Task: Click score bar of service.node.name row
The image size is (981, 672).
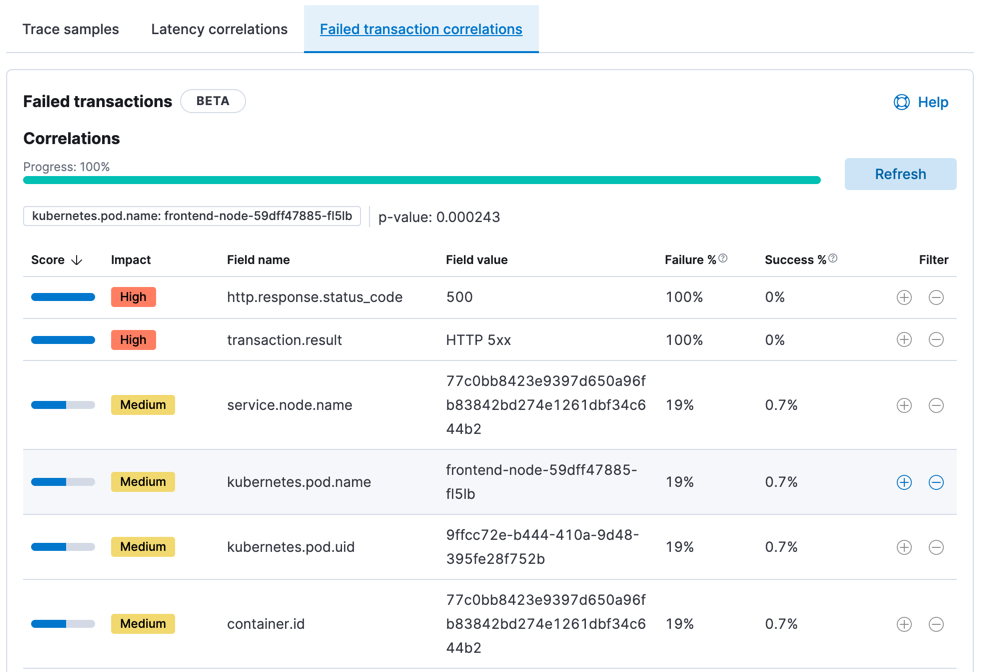Action: click(x=63, y=405)
